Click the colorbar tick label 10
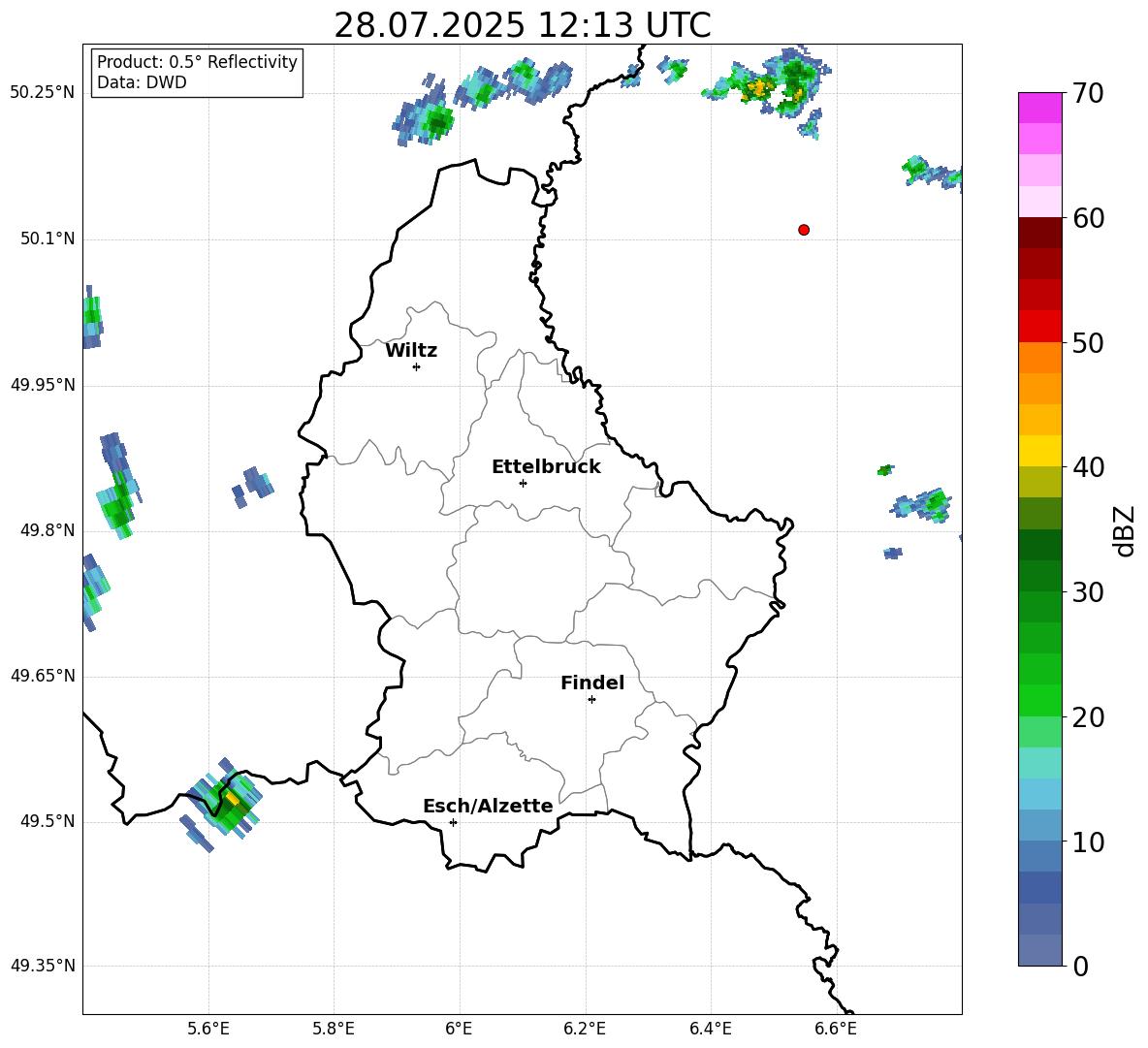 click(x=1088, y=842)
